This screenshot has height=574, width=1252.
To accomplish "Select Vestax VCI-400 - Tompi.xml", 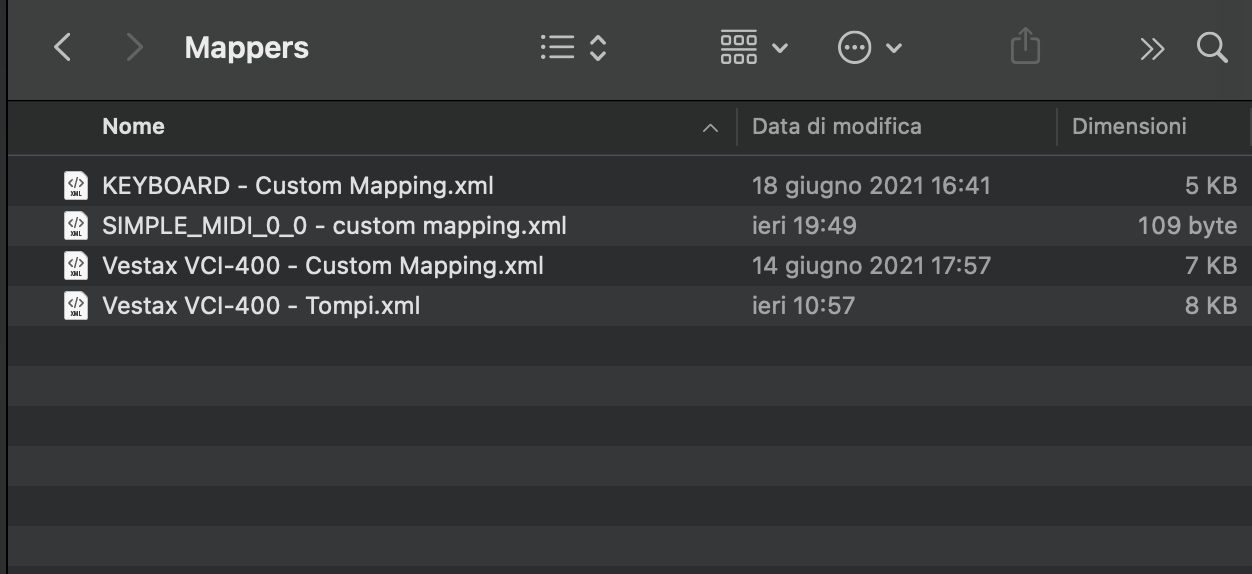I will [x=630, y=306].
